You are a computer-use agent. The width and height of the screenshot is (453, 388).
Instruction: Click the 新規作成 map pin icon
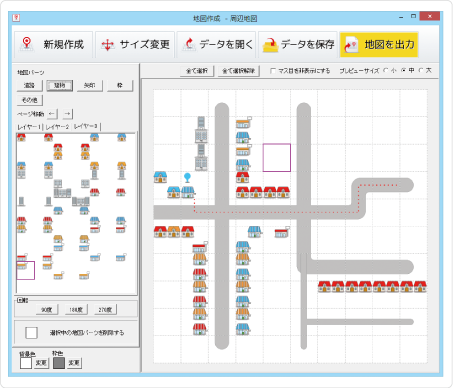[27, 44]
